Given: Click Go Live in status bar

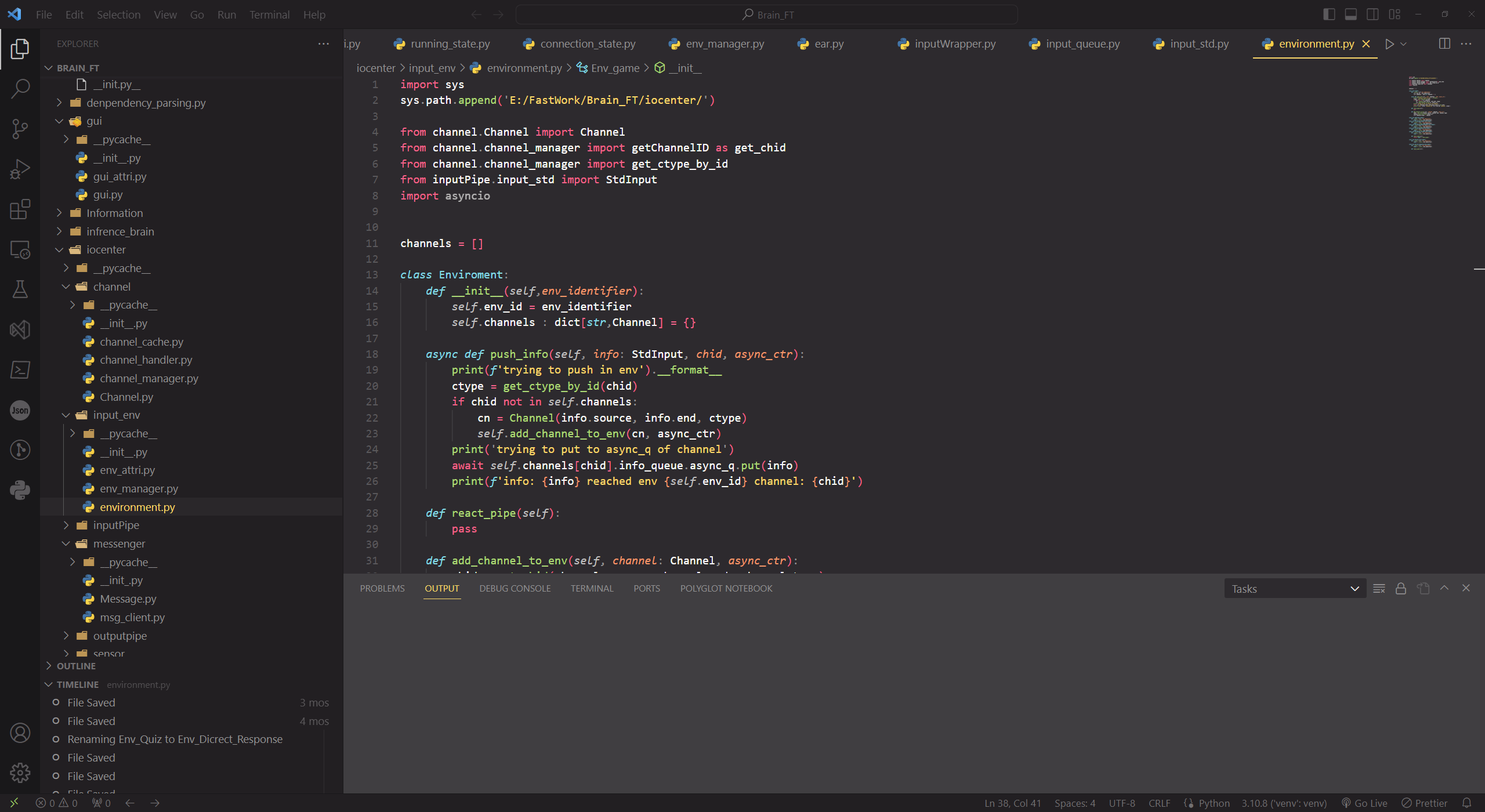Looking at the screenshot, I should (1364, 803).
